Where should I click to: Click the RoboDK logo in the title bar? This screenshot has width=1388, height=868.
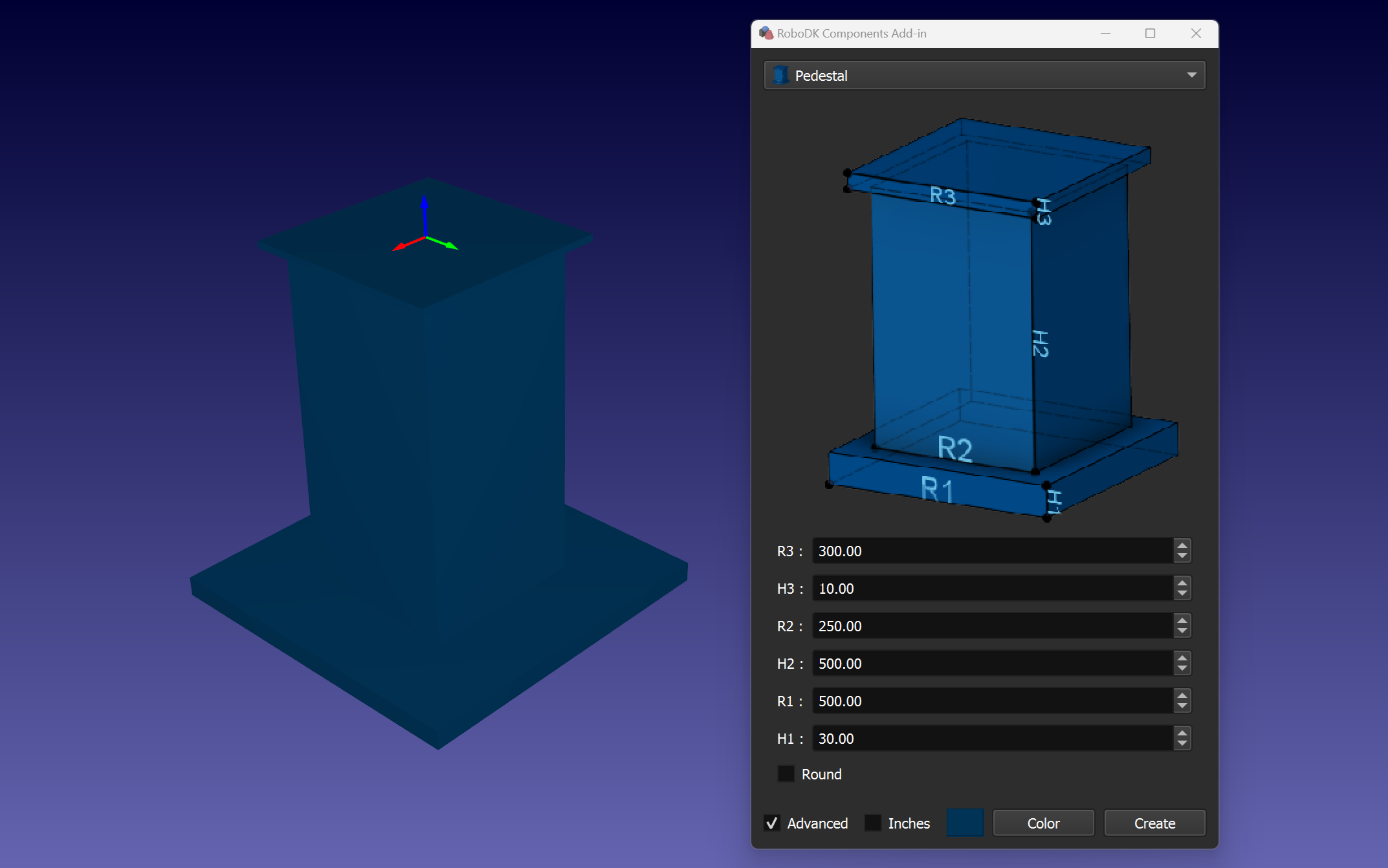[767, 32]
